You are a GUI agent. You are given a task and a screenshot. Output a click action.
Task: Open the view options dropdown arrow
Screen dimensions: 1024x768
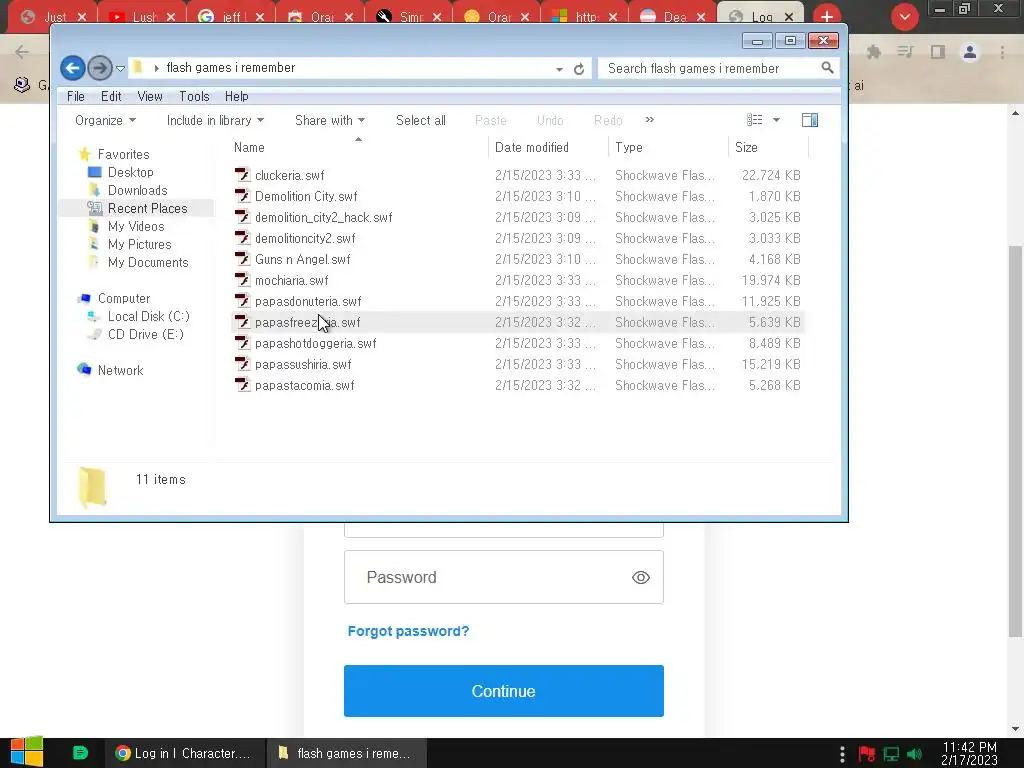click(776, 120)
